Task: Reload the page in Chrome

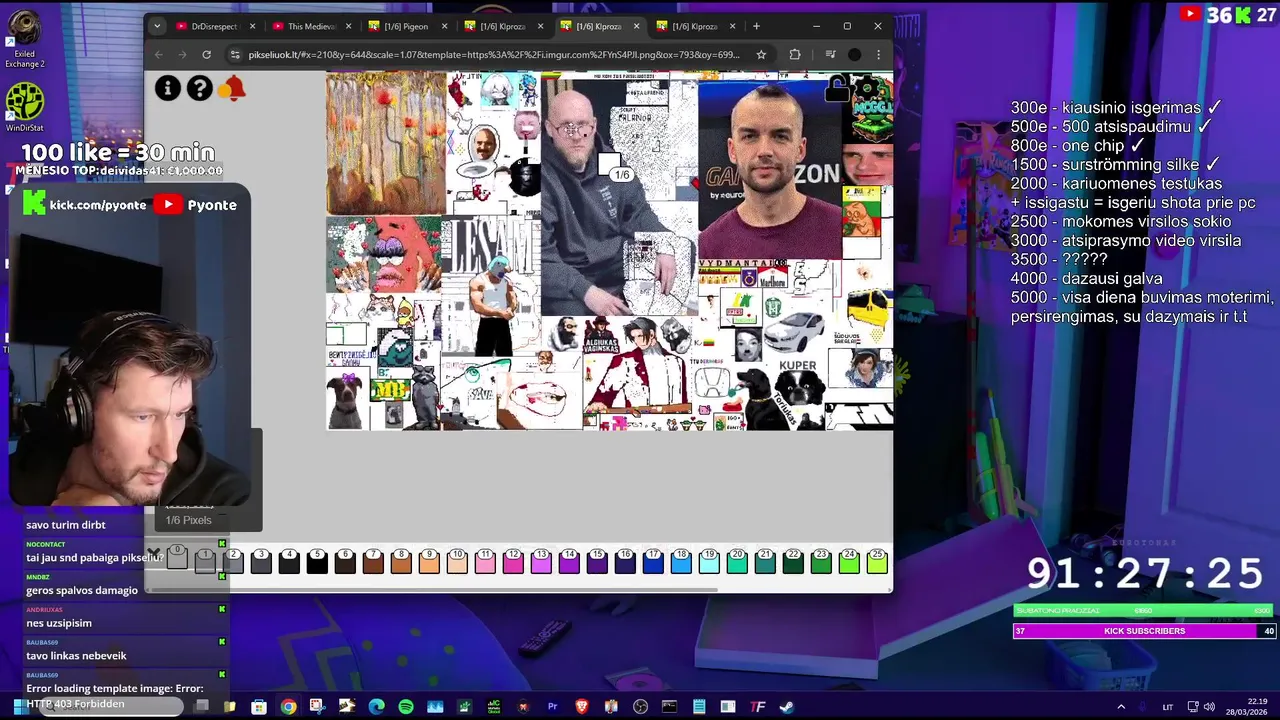Action: pyautogui.click(x=206, y=55)
